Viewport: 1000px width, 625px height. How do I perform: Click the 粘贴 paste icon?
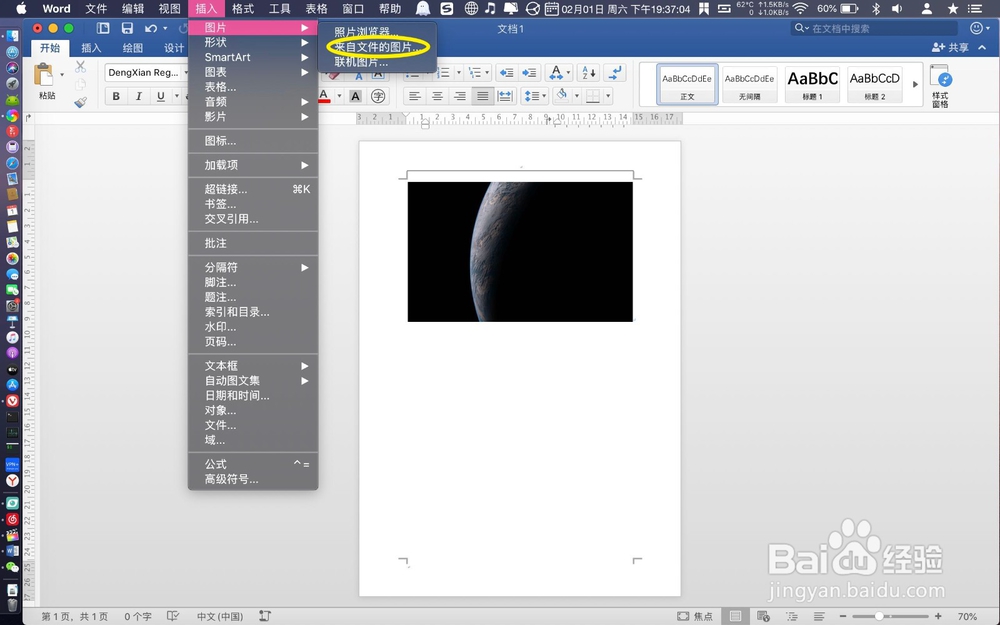point(44,75)
